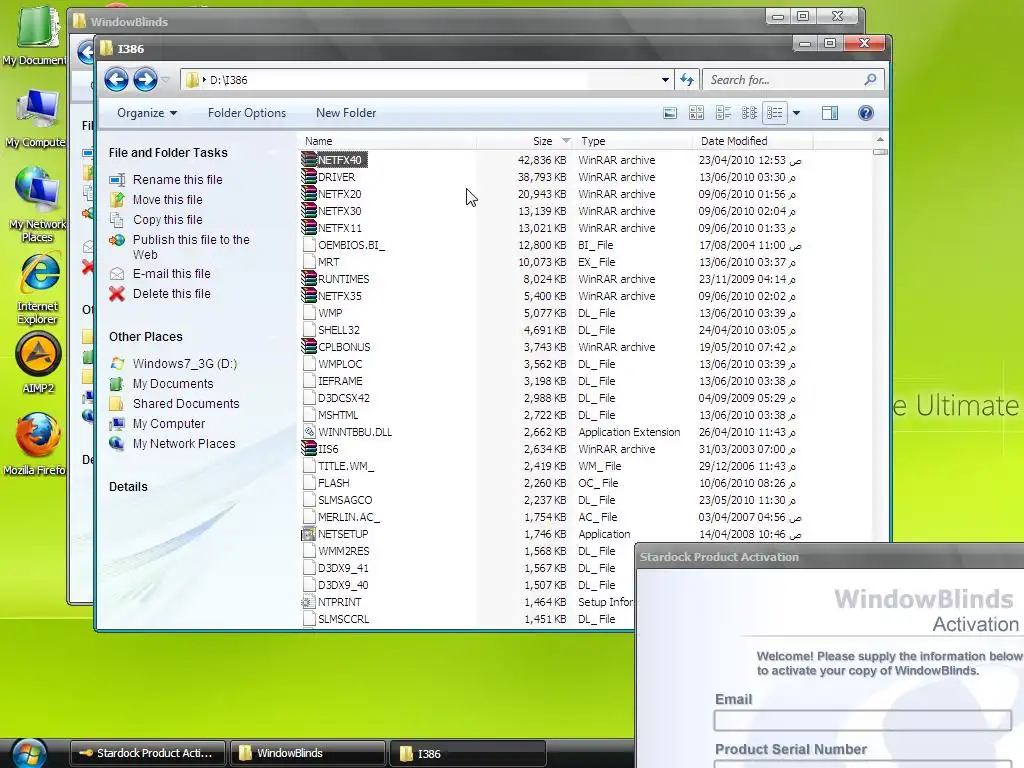Open the view options dropdown arrow
Screen dimensions: 1024x768
796,113
